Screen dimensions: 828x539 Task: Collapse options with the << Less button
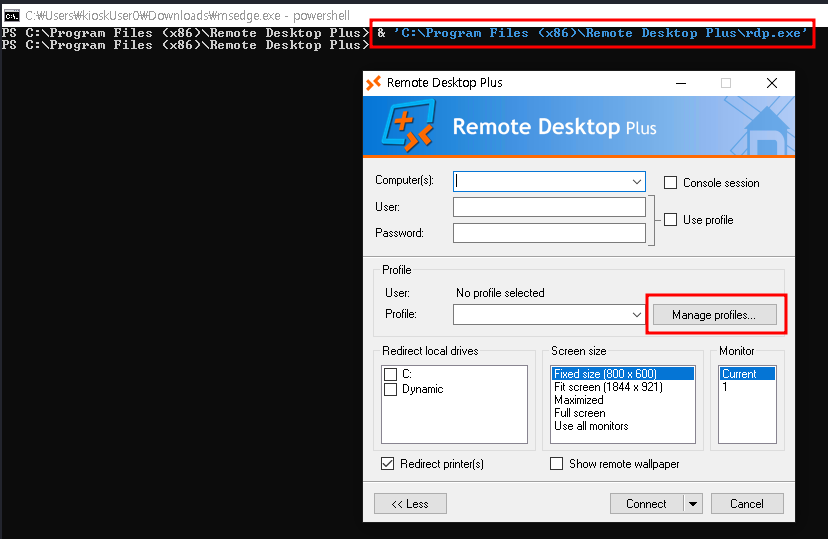[410, 504]
